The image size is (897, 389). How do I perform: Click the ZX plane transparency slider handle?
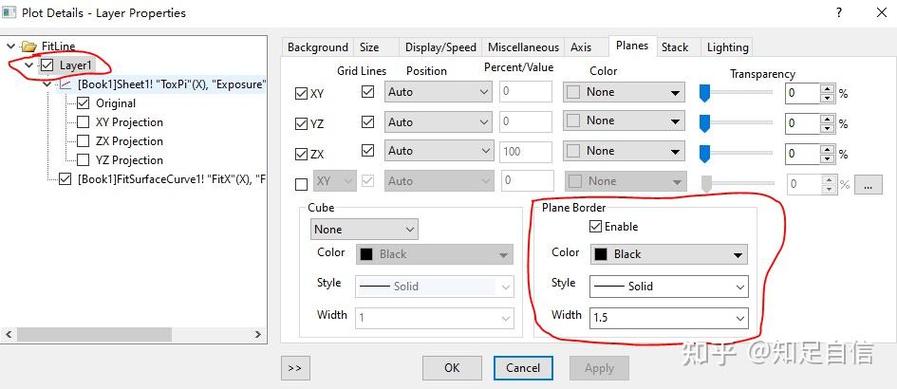click(705, 153)
